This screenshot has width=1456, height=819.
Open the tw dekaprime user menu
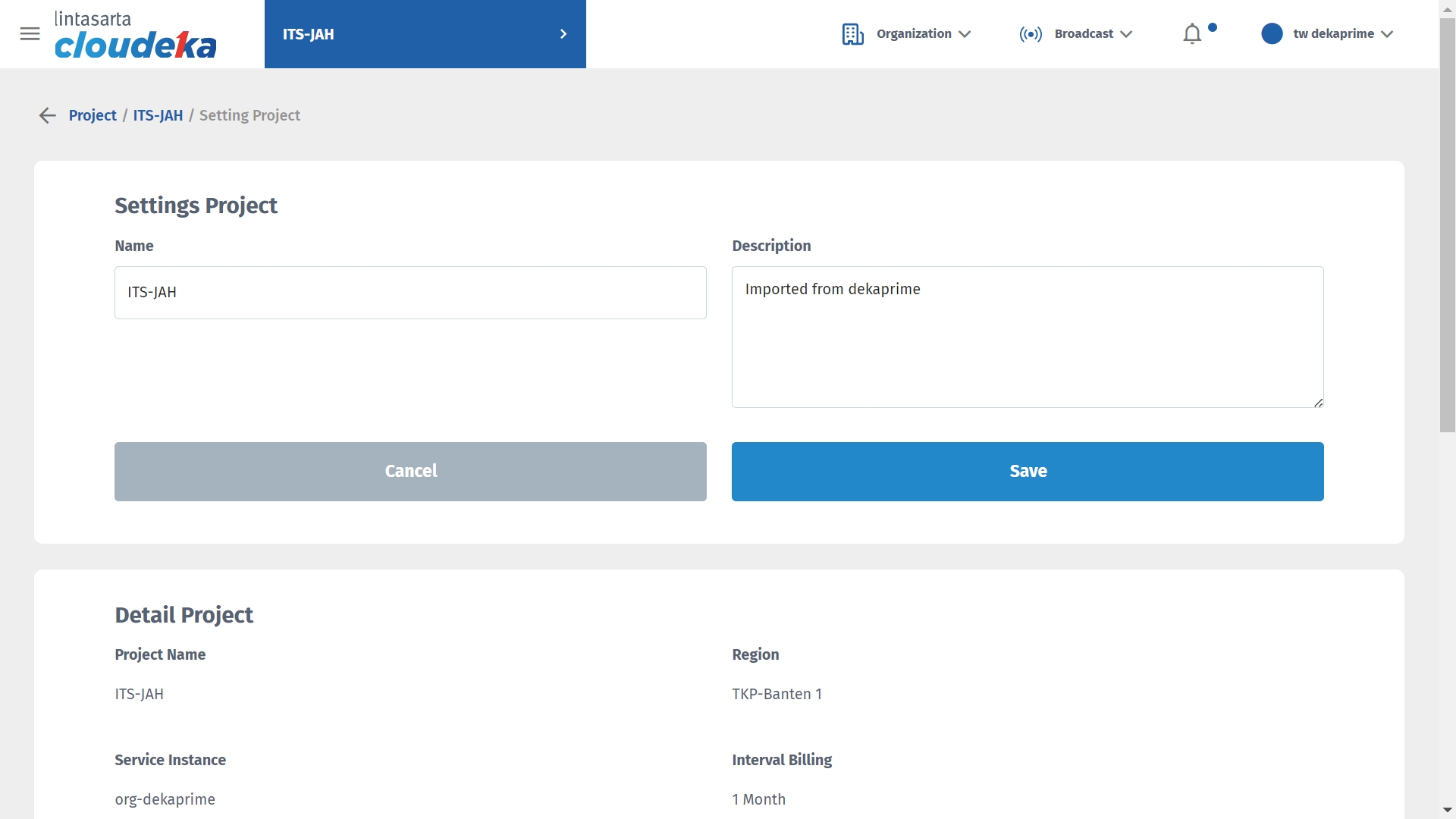pyautogui.click(x=1342, y=34)
